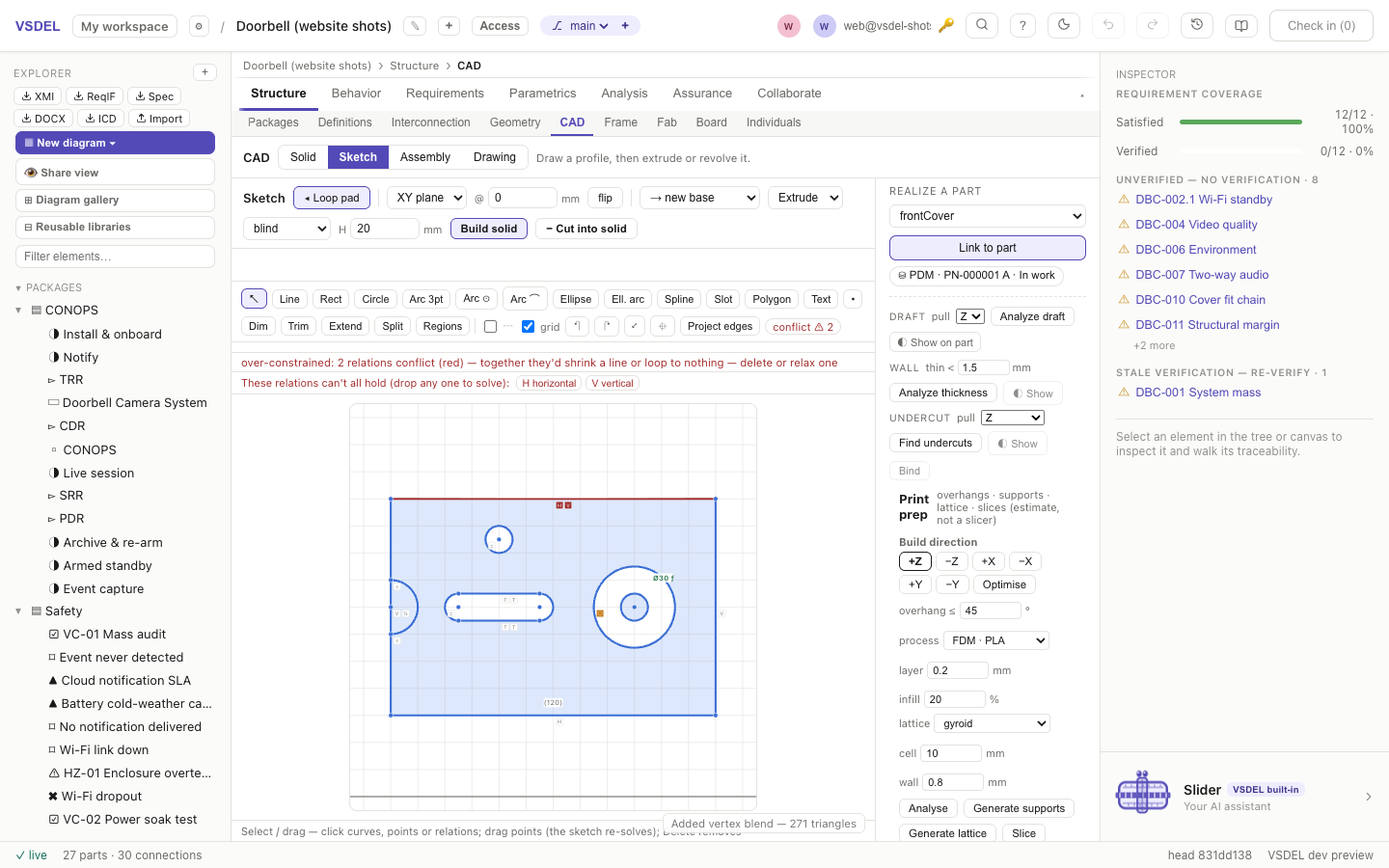Click the Build solid button
The image size is (1389, 868).
coord(489,229)
